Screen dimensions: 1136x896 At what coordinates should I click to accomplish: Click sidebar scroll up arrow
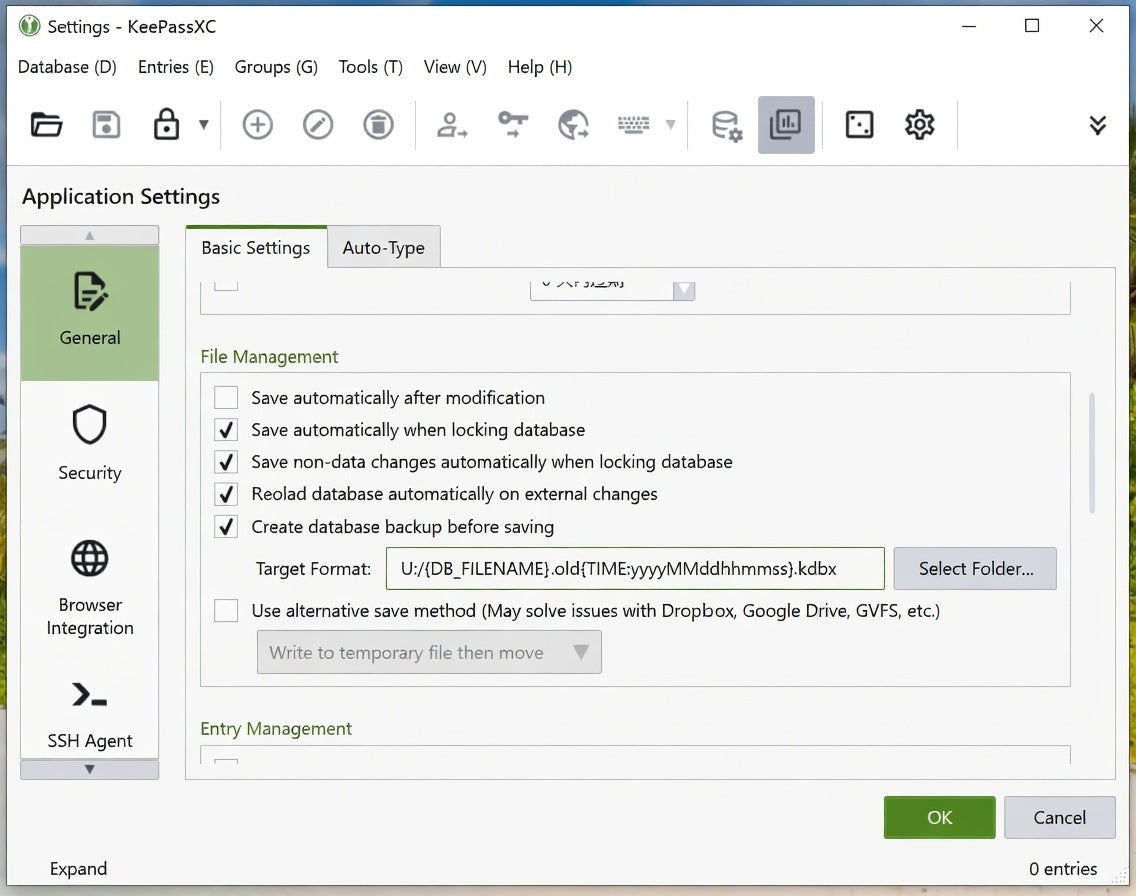90,235
